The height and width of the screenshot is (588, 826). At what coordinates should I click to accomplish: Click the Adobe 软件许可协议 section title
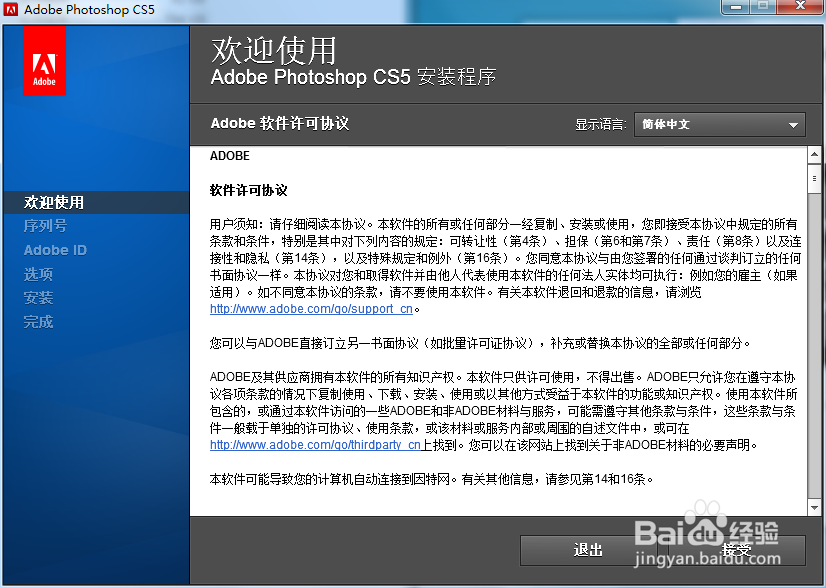click(x=280, y=123)
